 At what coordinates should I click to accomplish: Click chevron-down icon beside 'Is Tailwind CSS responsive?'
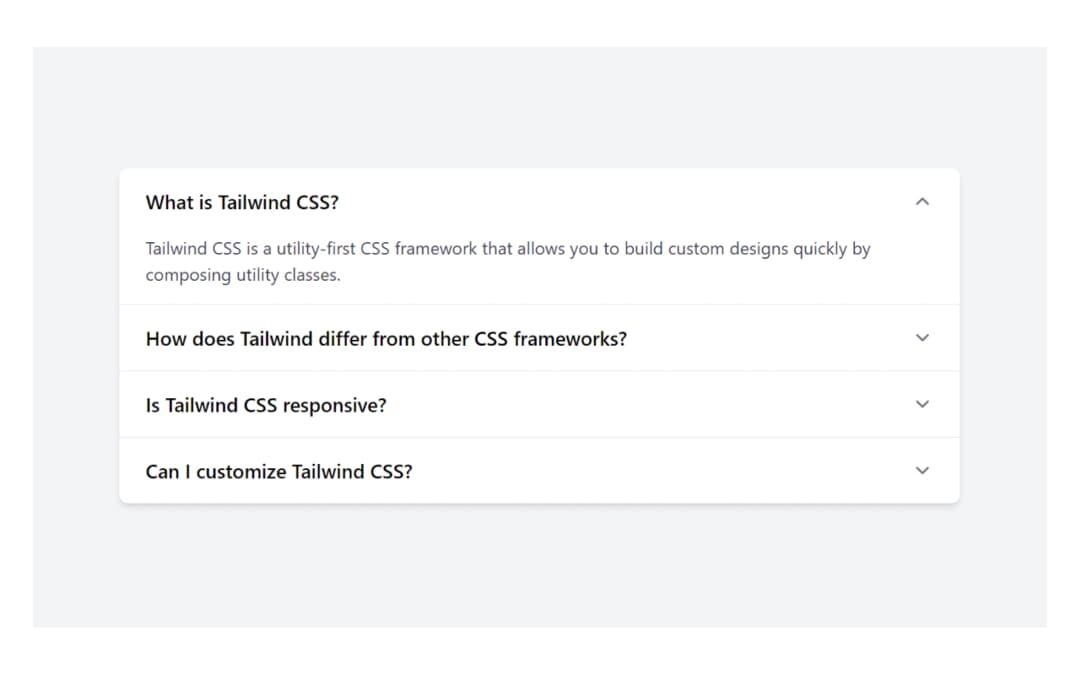922,404
